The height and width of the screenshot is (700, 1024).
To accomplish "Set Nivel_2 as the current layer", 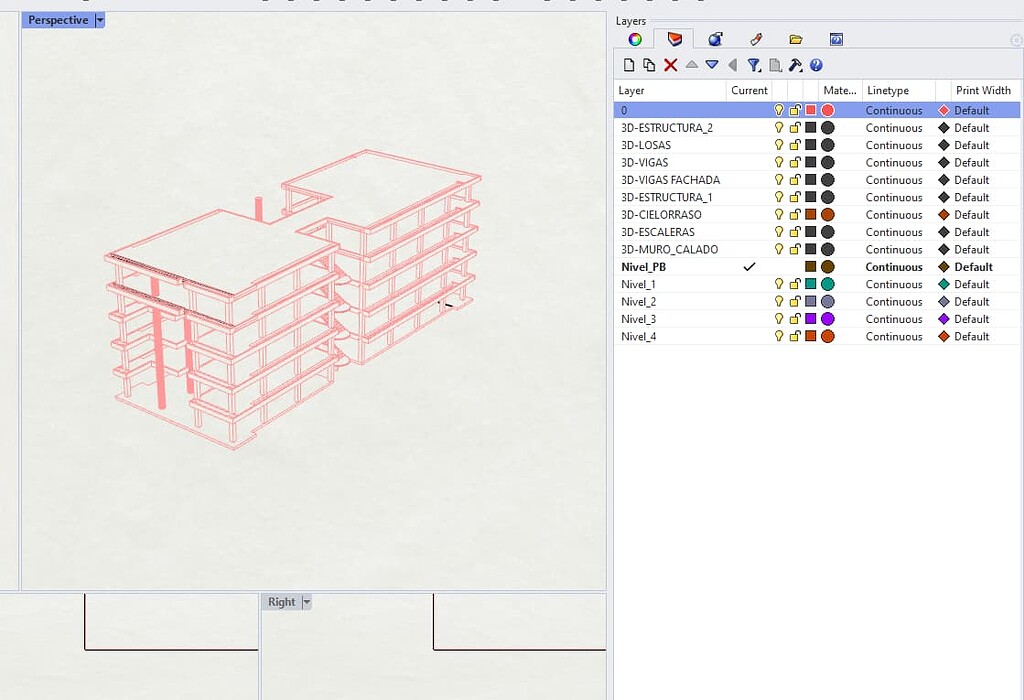I will pos(749,301).
